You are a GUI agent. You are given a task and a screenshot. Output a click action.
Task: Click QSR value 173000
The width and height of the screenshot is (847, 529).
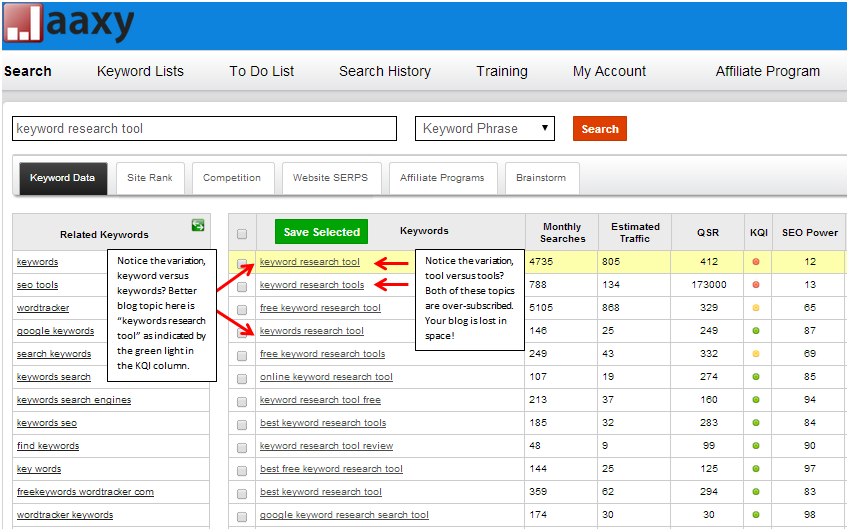click(x=708, y=285)
